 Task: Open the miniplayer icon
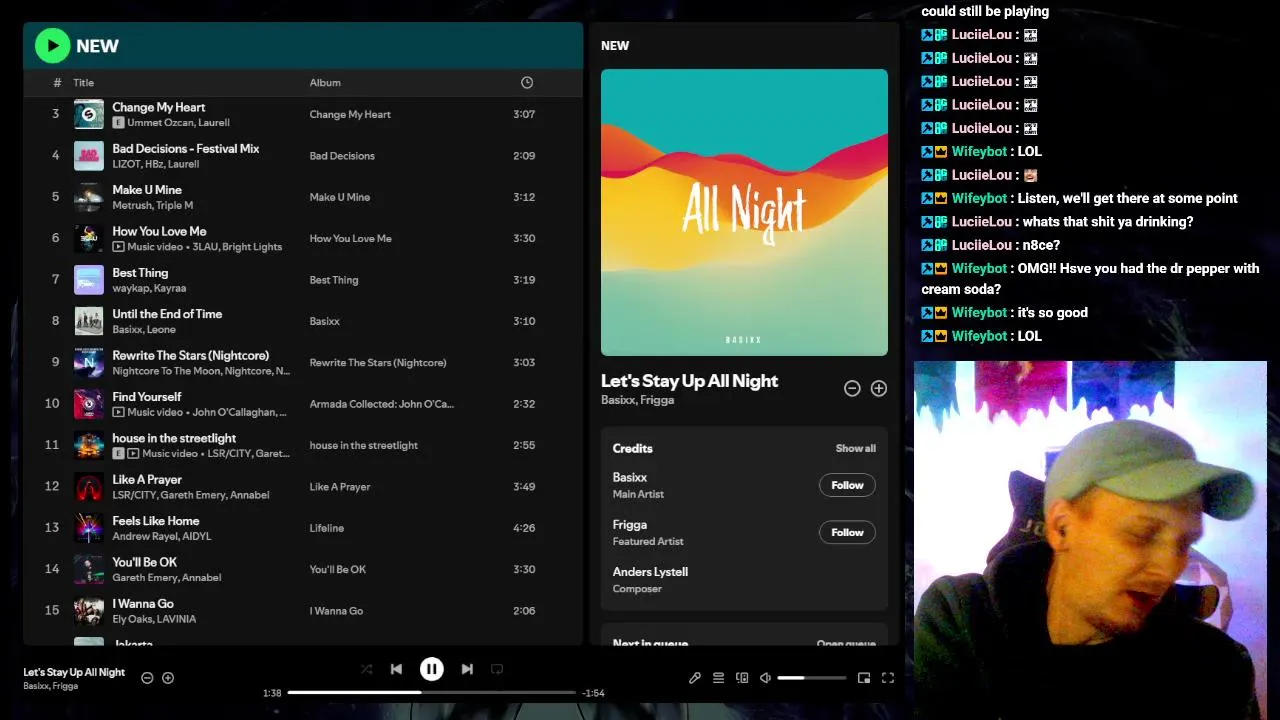tap(864, 678)
